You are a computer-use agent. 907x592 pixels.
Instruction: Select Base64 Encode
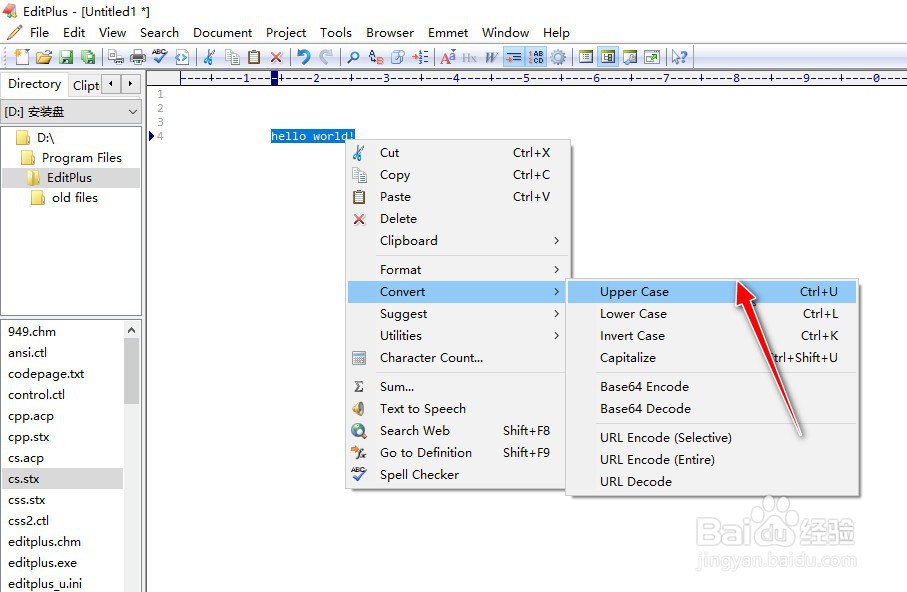click(x=711, y=386)
